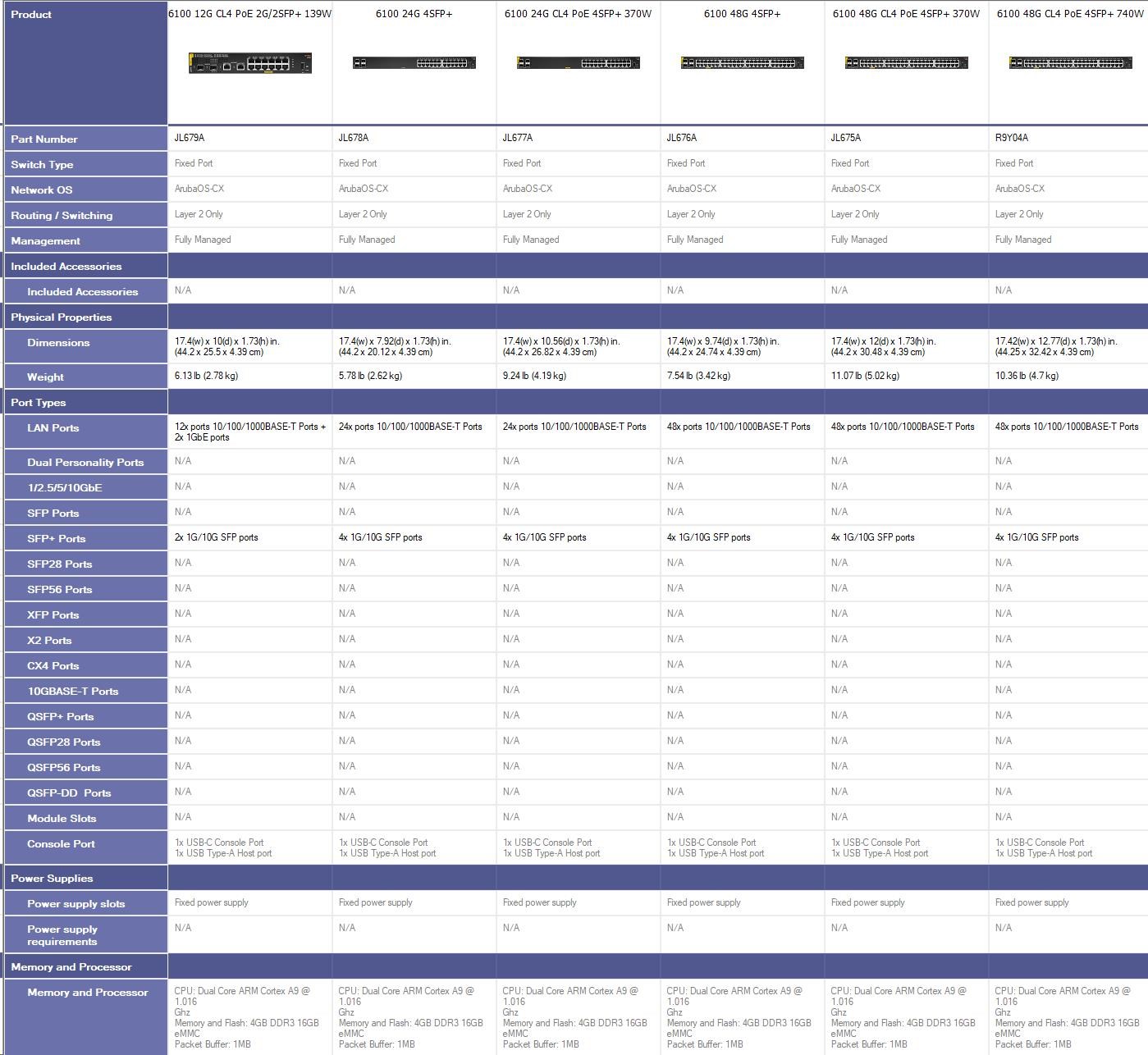
Task: Click the Power supply slots row label
Action: coord(76,904)
